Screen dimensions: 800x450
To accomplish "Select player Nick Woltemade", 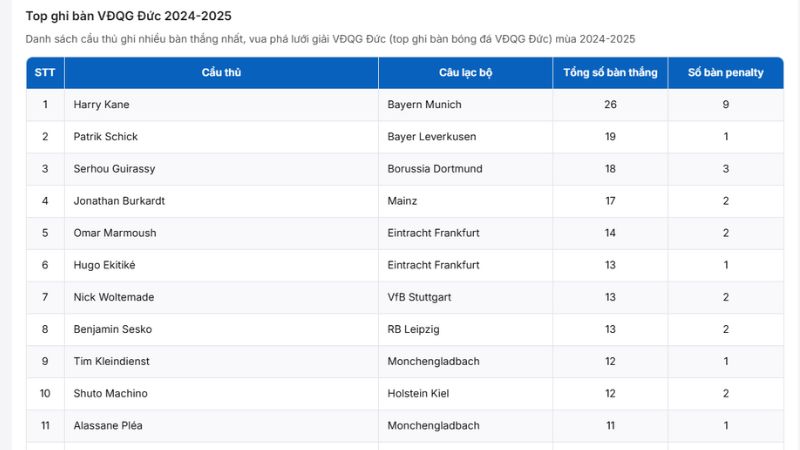I will (114, 297).
